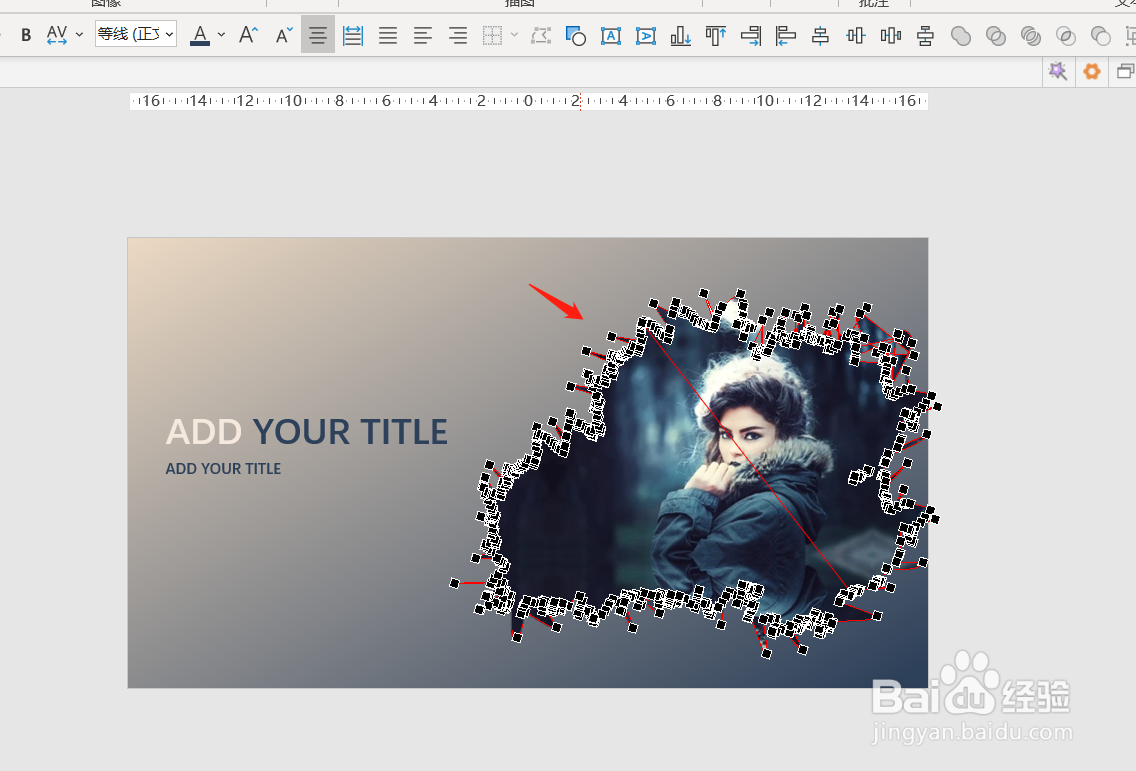The image size is (1136, 771).
Task: Toggle the highlighted center align button
Action: coord(318,35)
